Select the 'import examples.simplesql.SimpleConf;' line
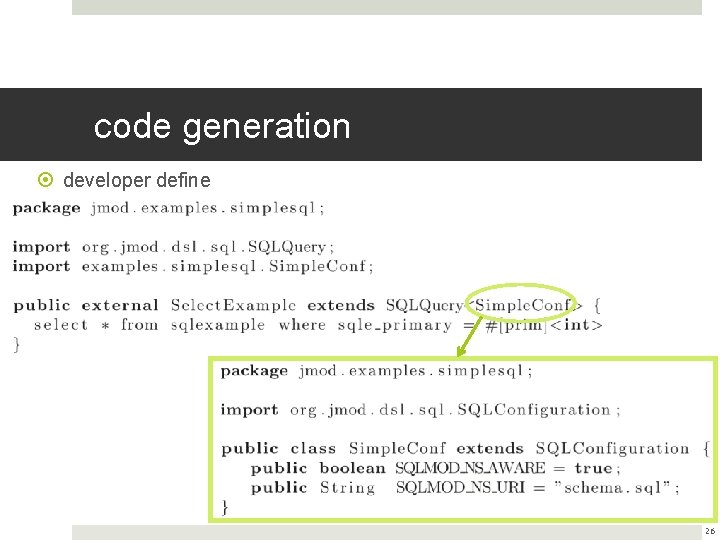The width and height of the screenshot is (720, 540). coord(193,266)
